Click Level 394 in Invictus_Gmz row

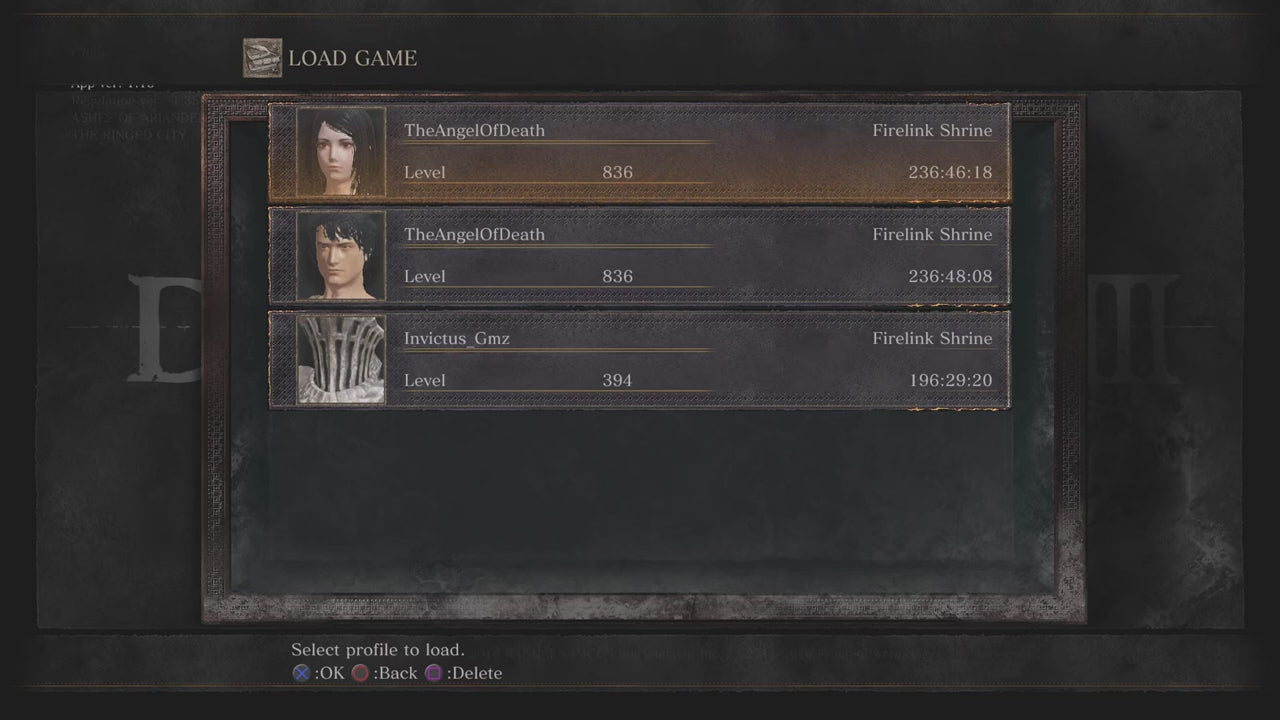coord(518,380)
